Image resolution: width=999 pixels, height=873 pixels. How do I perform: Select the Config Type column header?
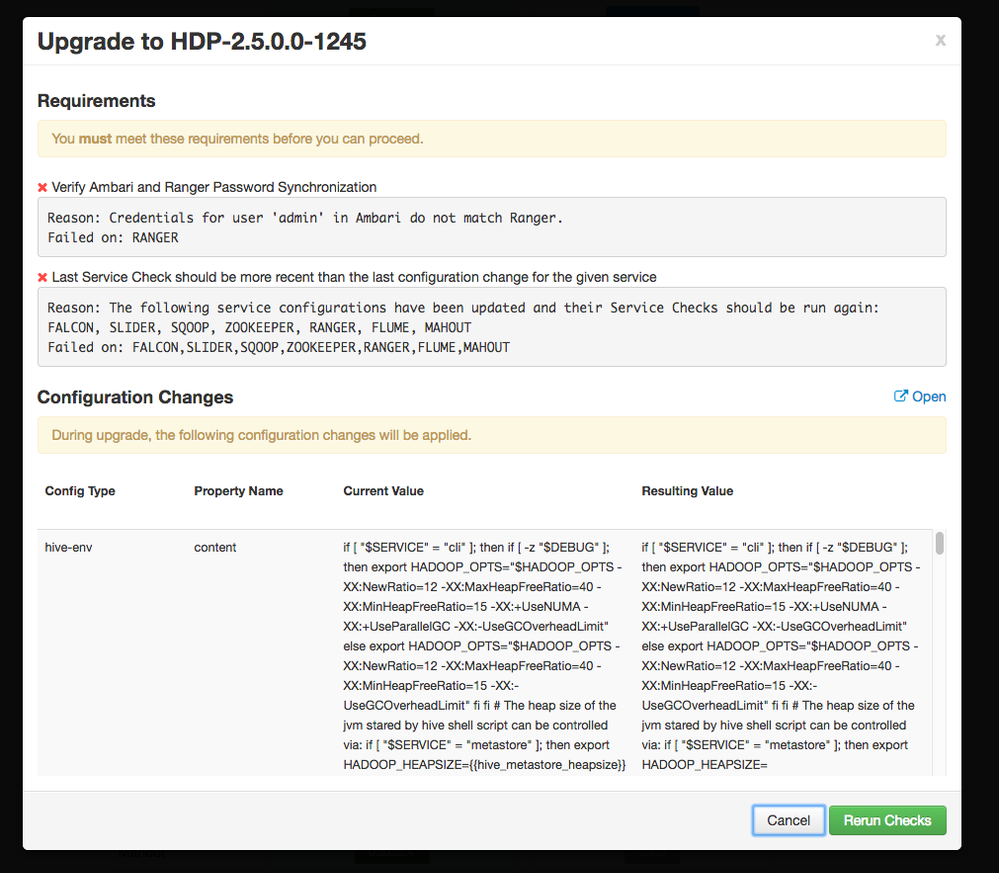(x=80, y=491)
